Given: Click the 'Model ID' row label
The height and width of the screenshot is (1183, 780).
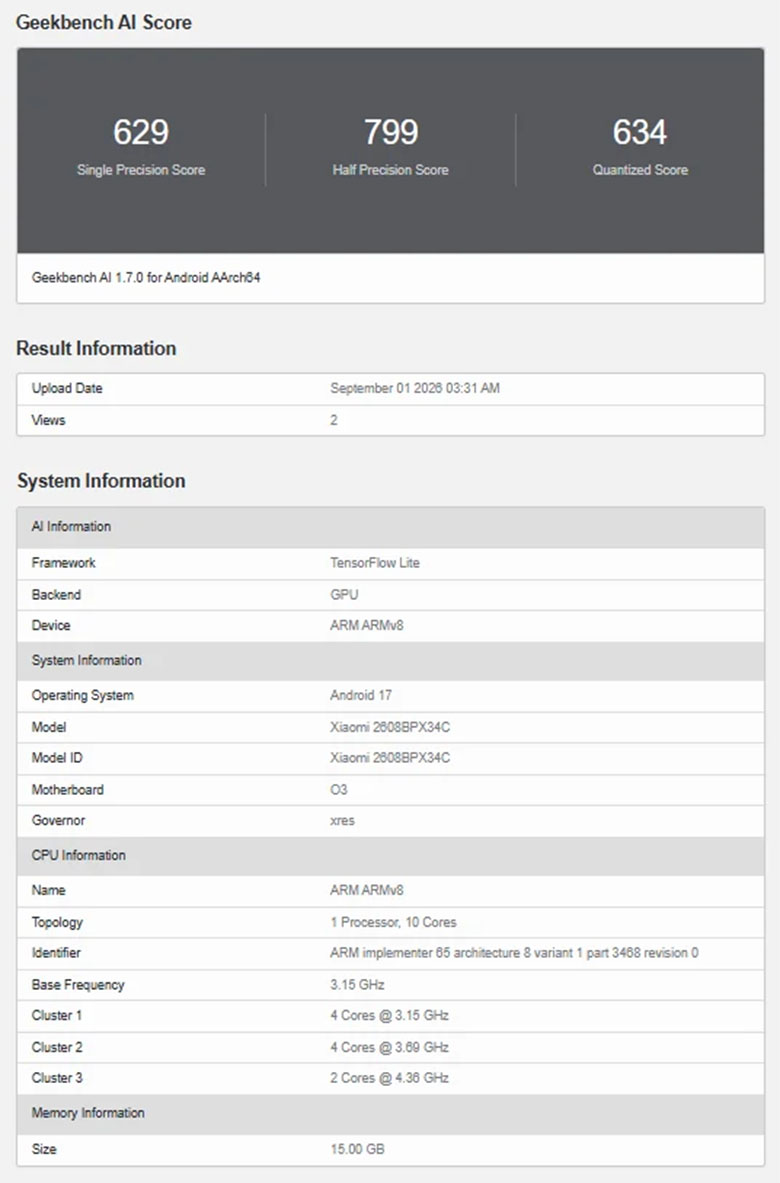Looking at the screenshot, I should pyautogui.click(x=57, y=757).
